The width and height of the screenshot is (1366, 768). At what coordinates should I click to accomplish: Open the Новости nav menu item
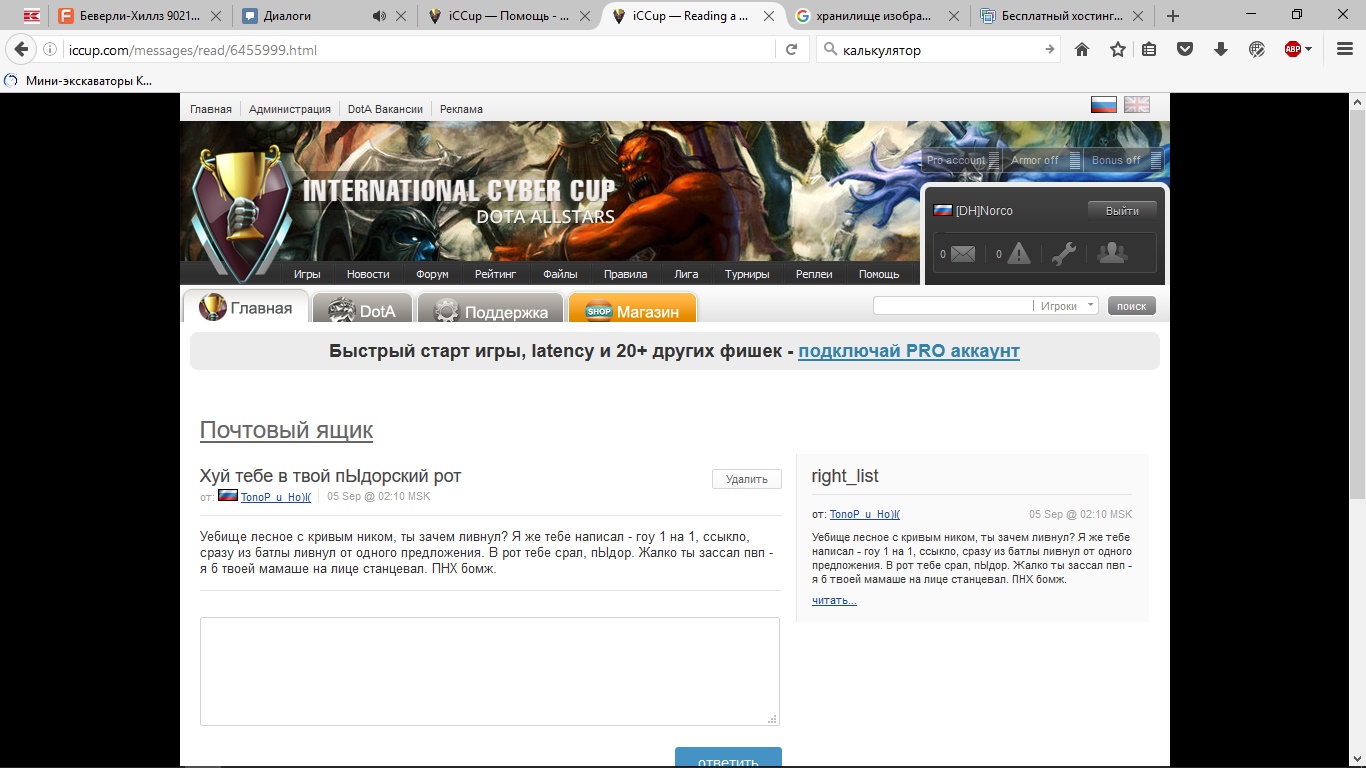[x=368, y=274]
